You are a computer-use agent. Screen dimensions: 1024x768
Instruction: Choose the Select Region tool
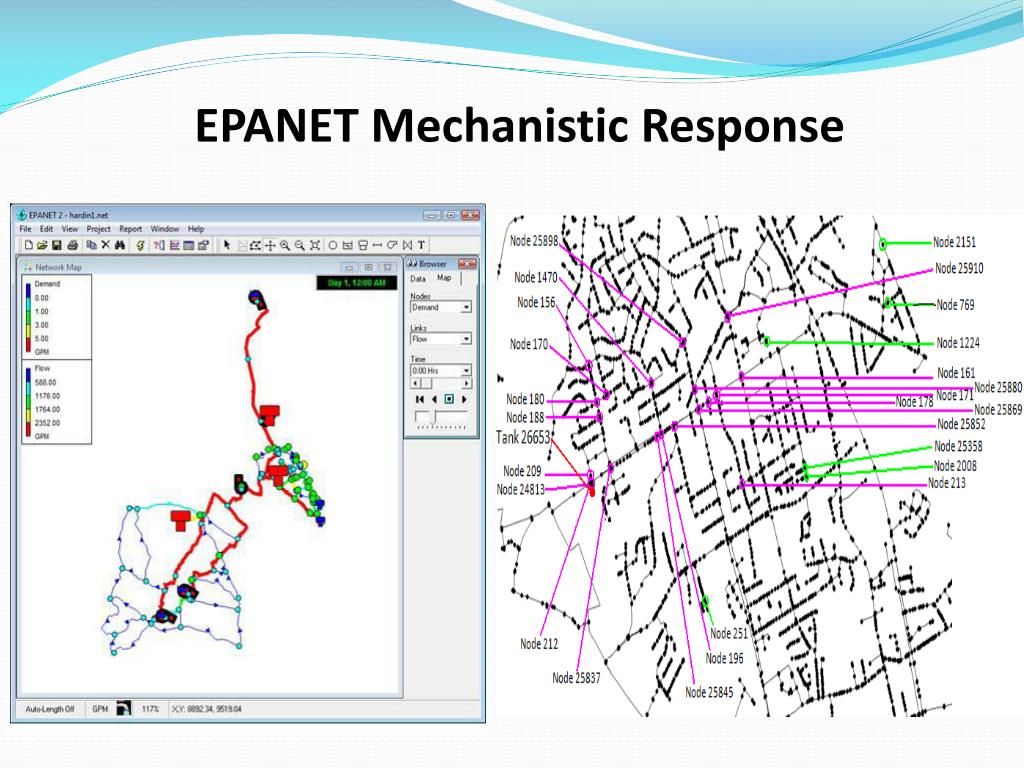point(255,246)
